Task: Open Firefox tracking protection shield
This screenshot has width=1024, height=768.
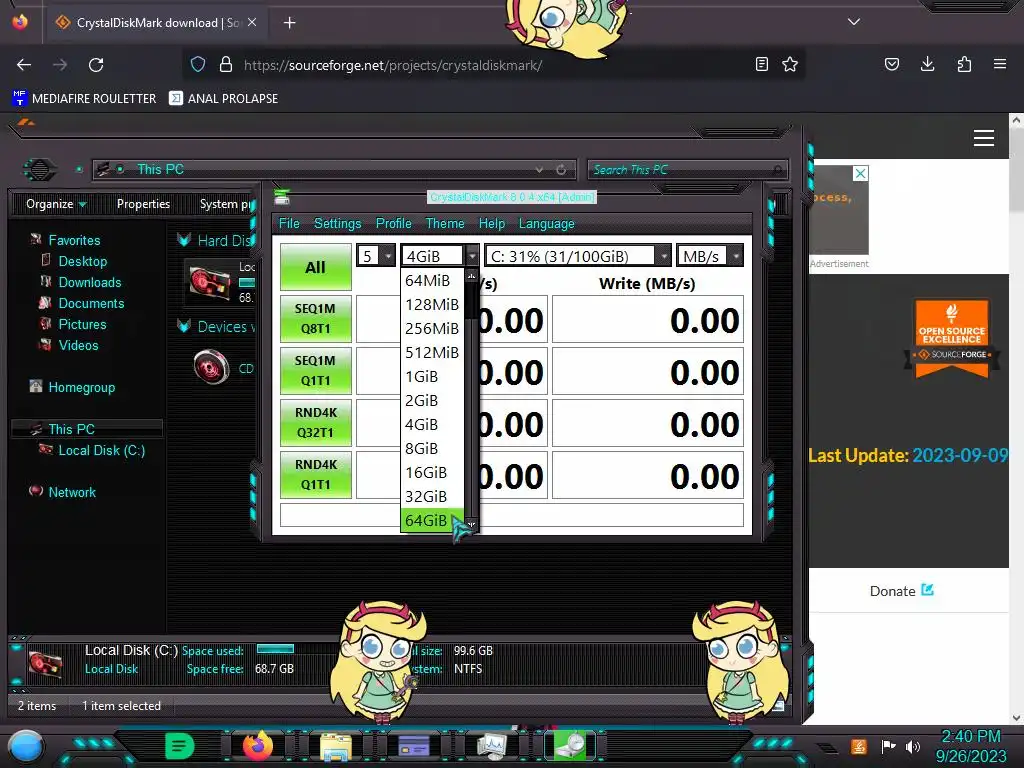Action: 198,64
